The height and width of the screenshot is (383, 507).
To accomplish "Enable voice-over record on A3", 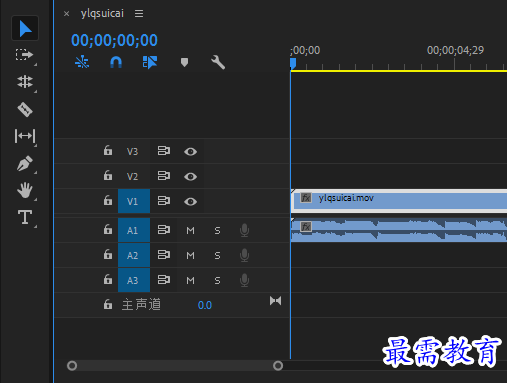I will coord(244,280).
